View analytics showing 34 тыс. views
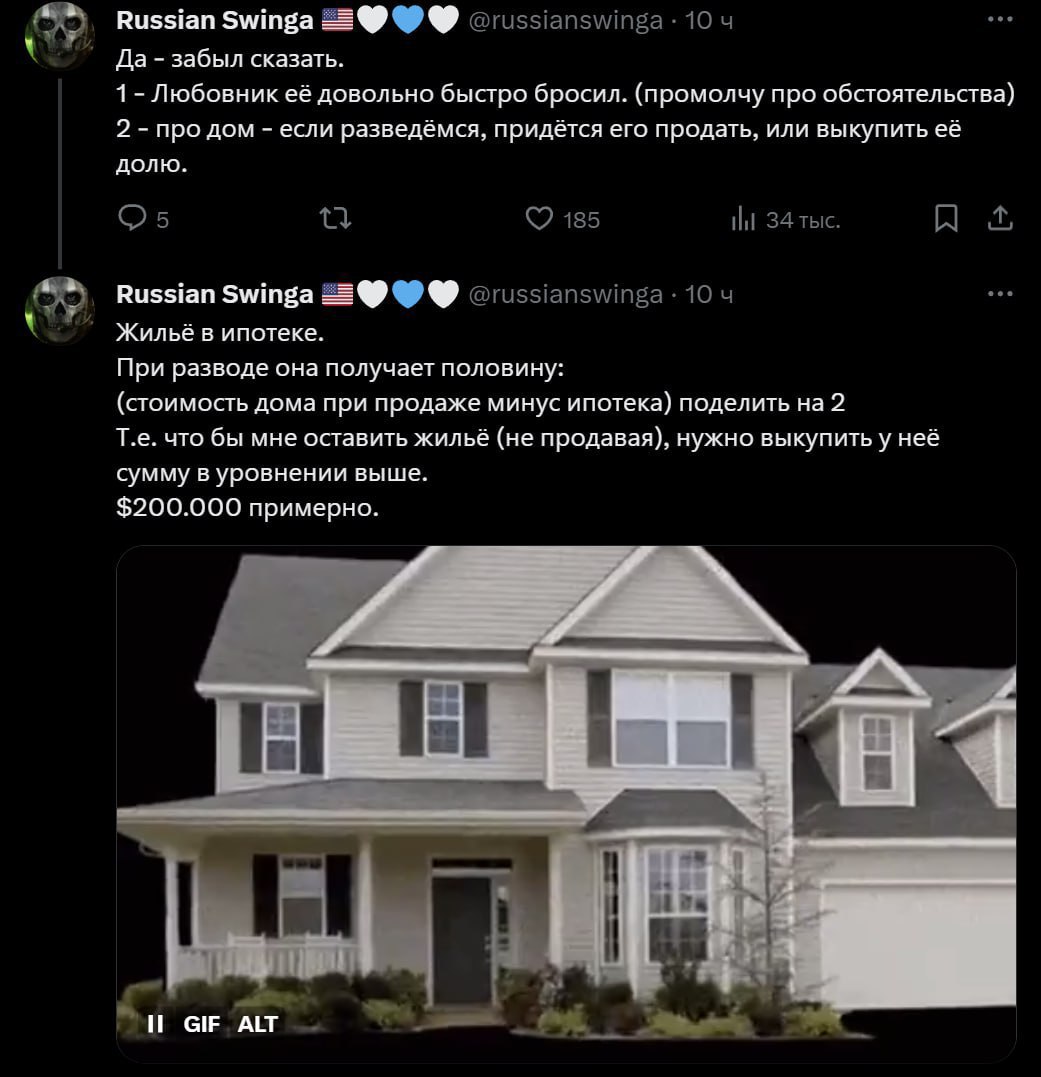 [785, 219]
